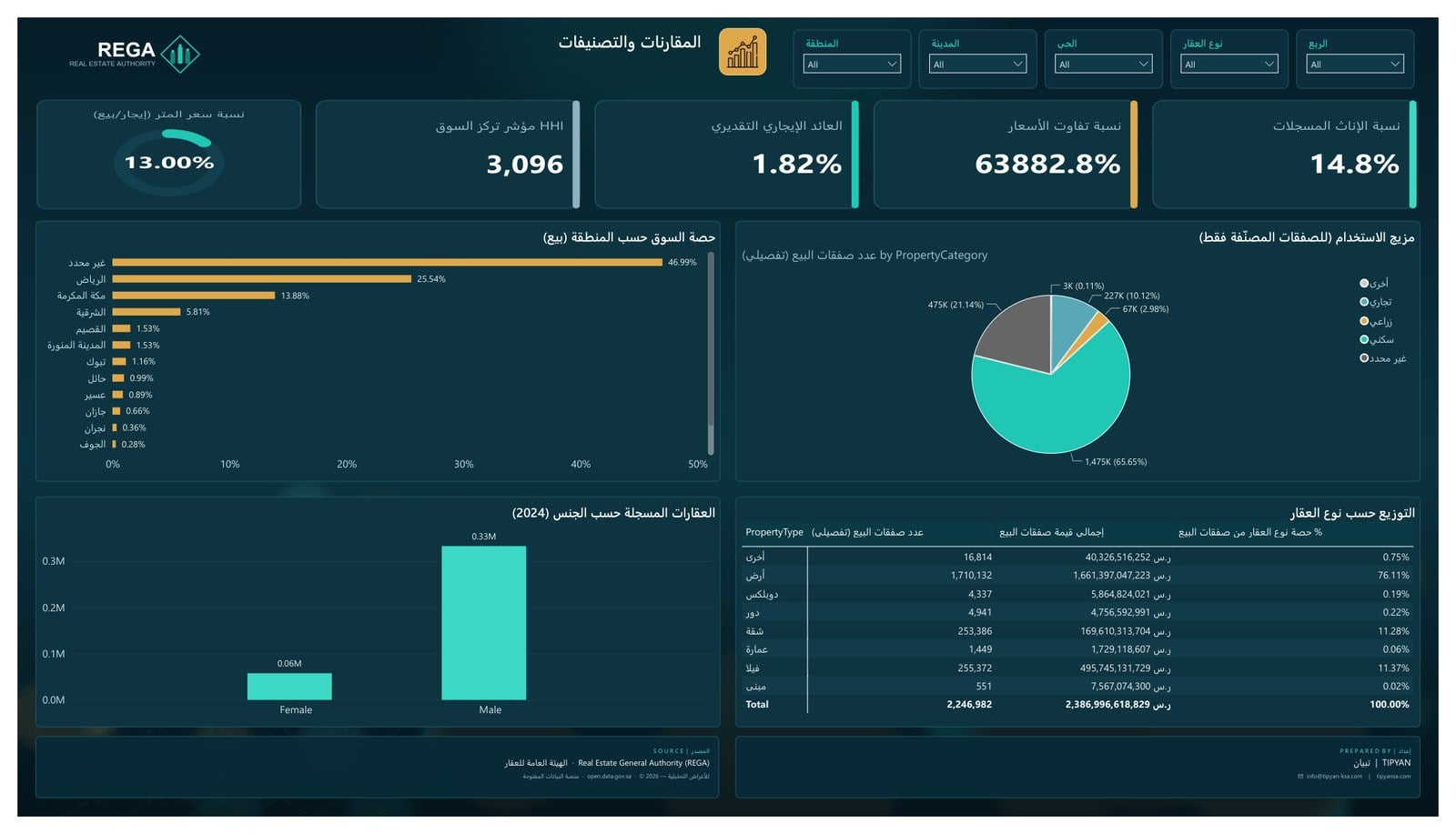
Task: Click the Female bar in the gender chart
Action: (x=289, y=687)
